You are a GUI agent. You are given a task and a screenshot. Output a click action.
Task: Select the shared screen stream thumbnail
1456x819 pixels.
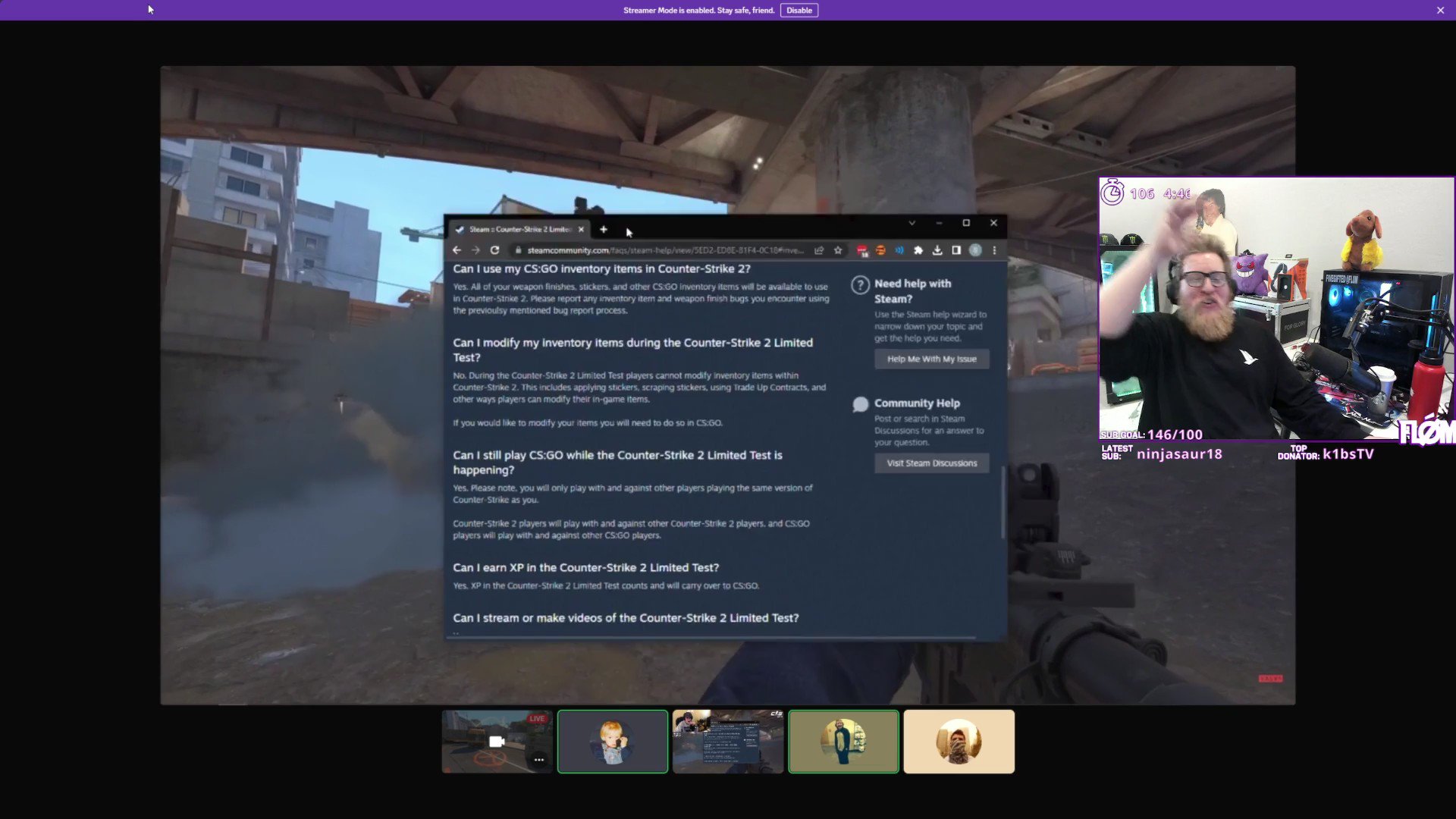[728, 742]
